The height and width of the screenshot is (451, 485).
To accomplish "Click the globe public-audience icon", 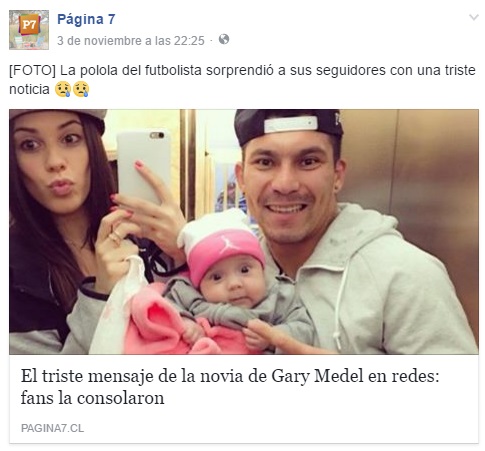I will 224,39.
